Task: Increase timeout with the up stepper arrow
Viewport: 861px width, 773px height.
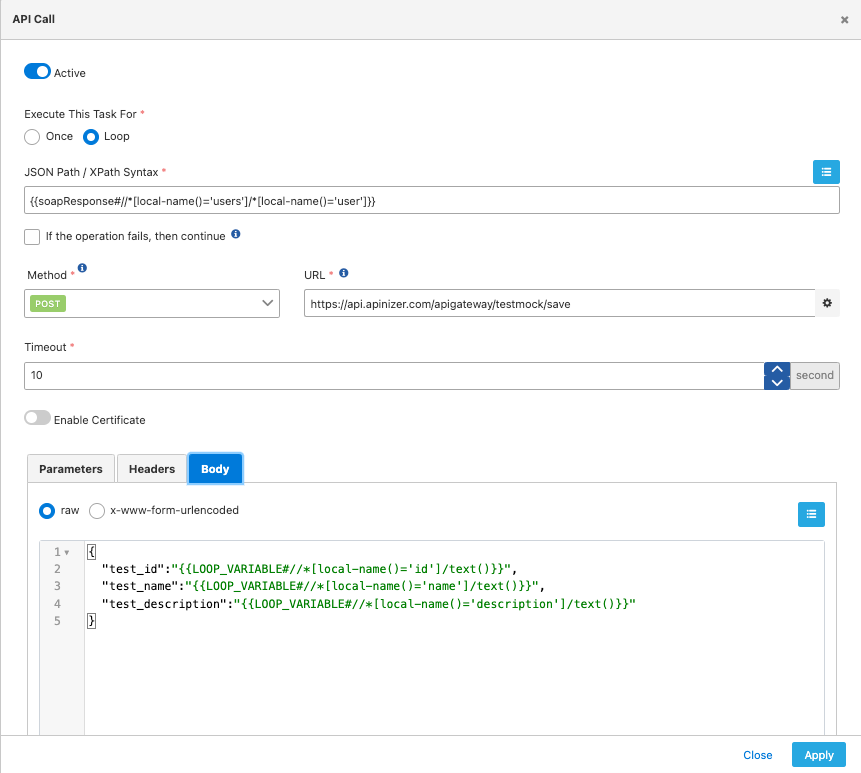Action: (776, 369)
